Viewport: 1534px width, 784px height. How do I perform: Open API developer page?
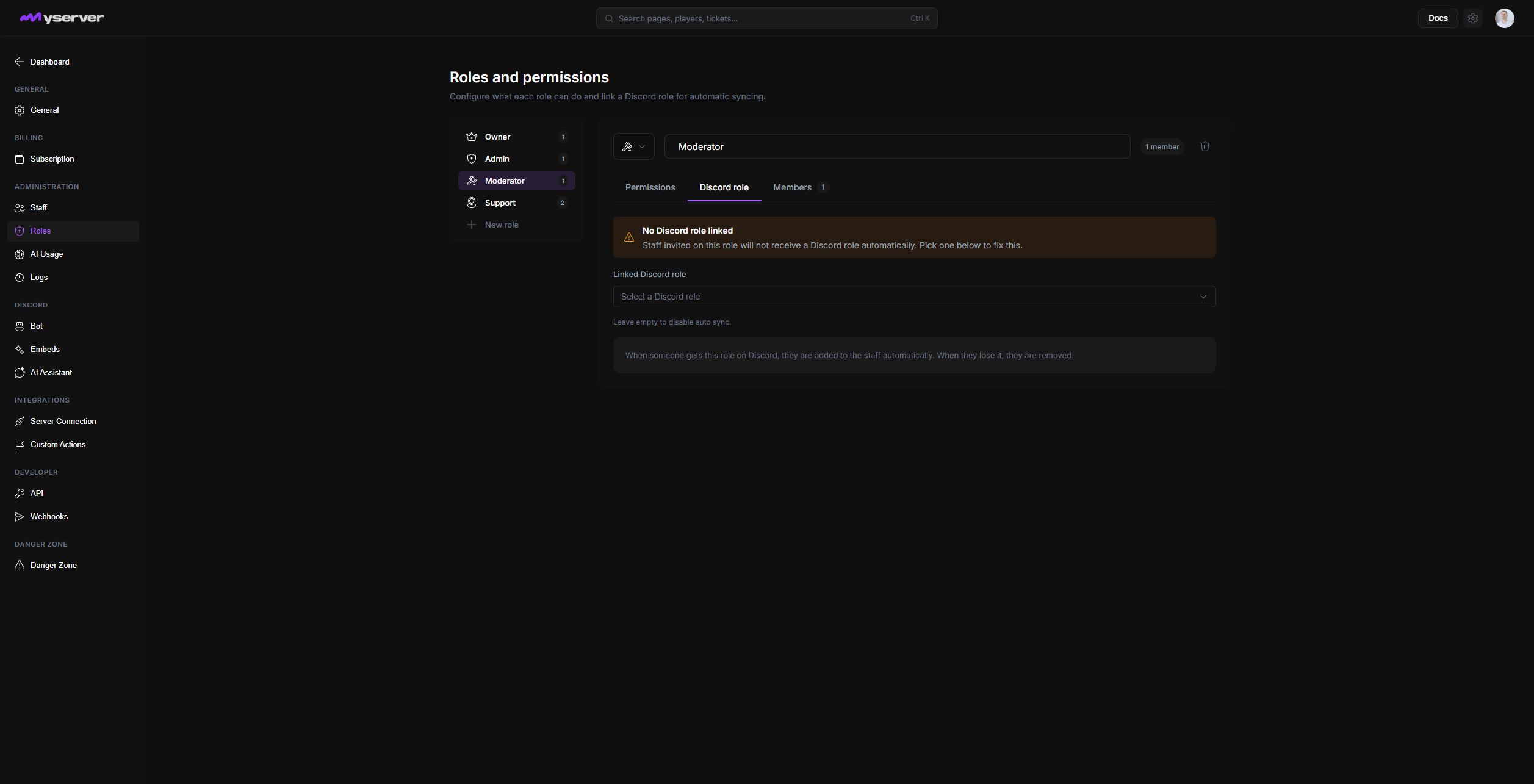pyautogui.click(x=73, y=494)
